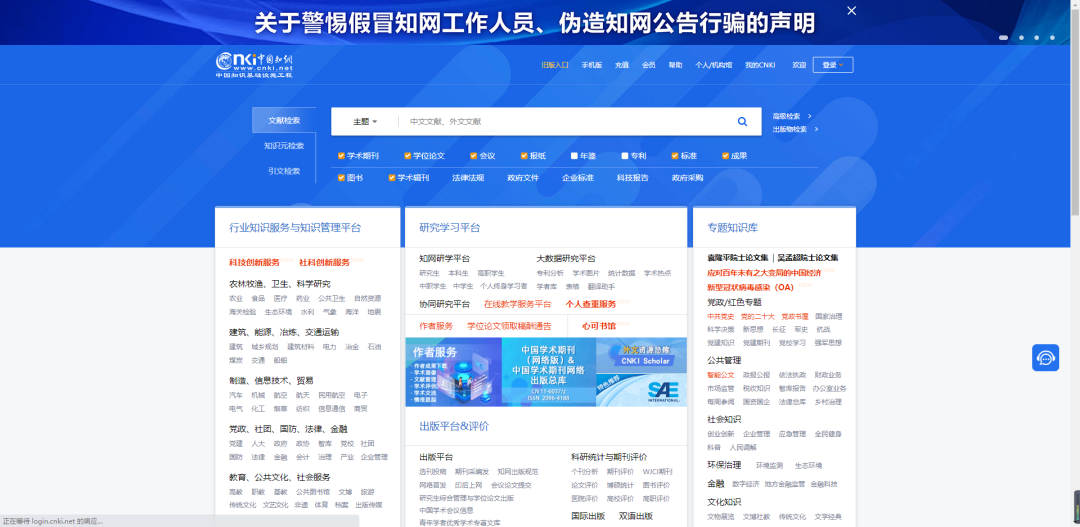Open the 旧版入口 top menu link

tap(554, 65)
